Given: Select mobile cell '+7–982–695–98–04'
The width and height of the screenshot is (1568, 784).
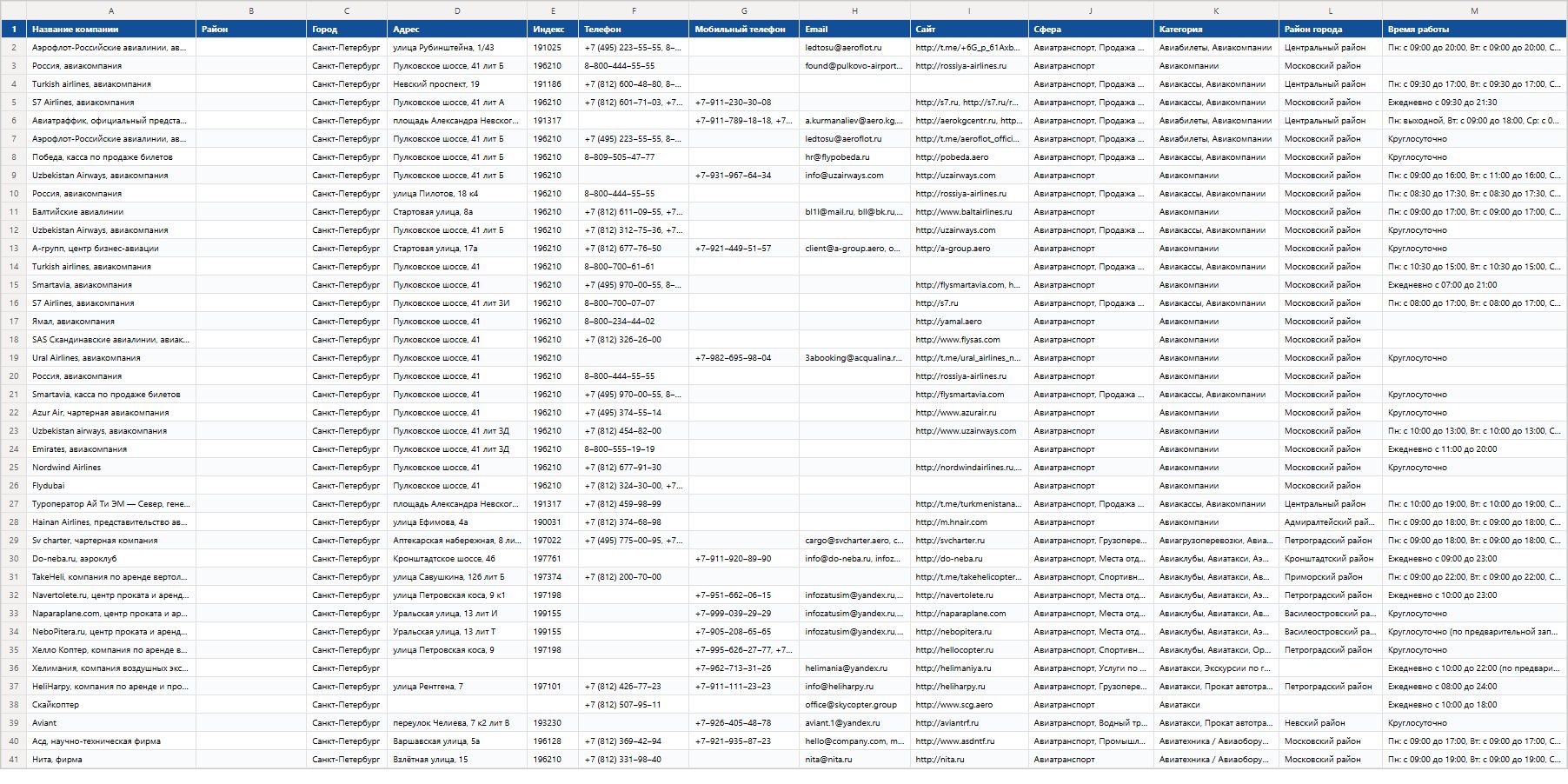Looking at the screenshot, I should pyautogui.click(x=744, y=357).
